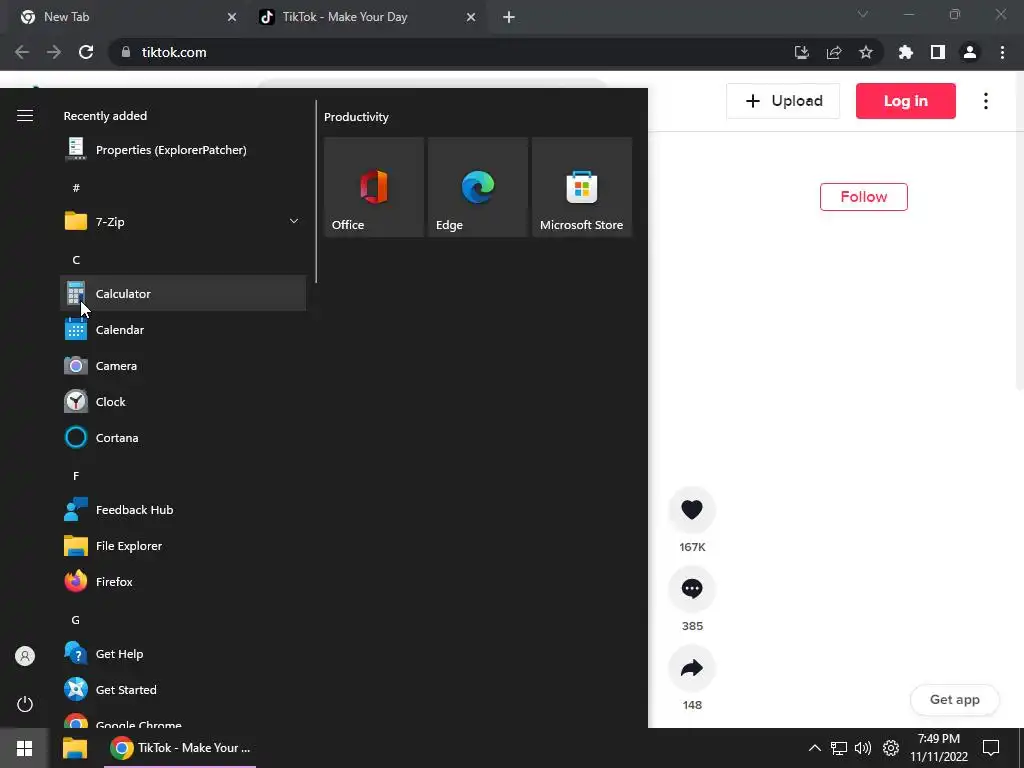Expand the 7-Zip folder
This screenshot has height=768, width=1024.
(183, 221)
